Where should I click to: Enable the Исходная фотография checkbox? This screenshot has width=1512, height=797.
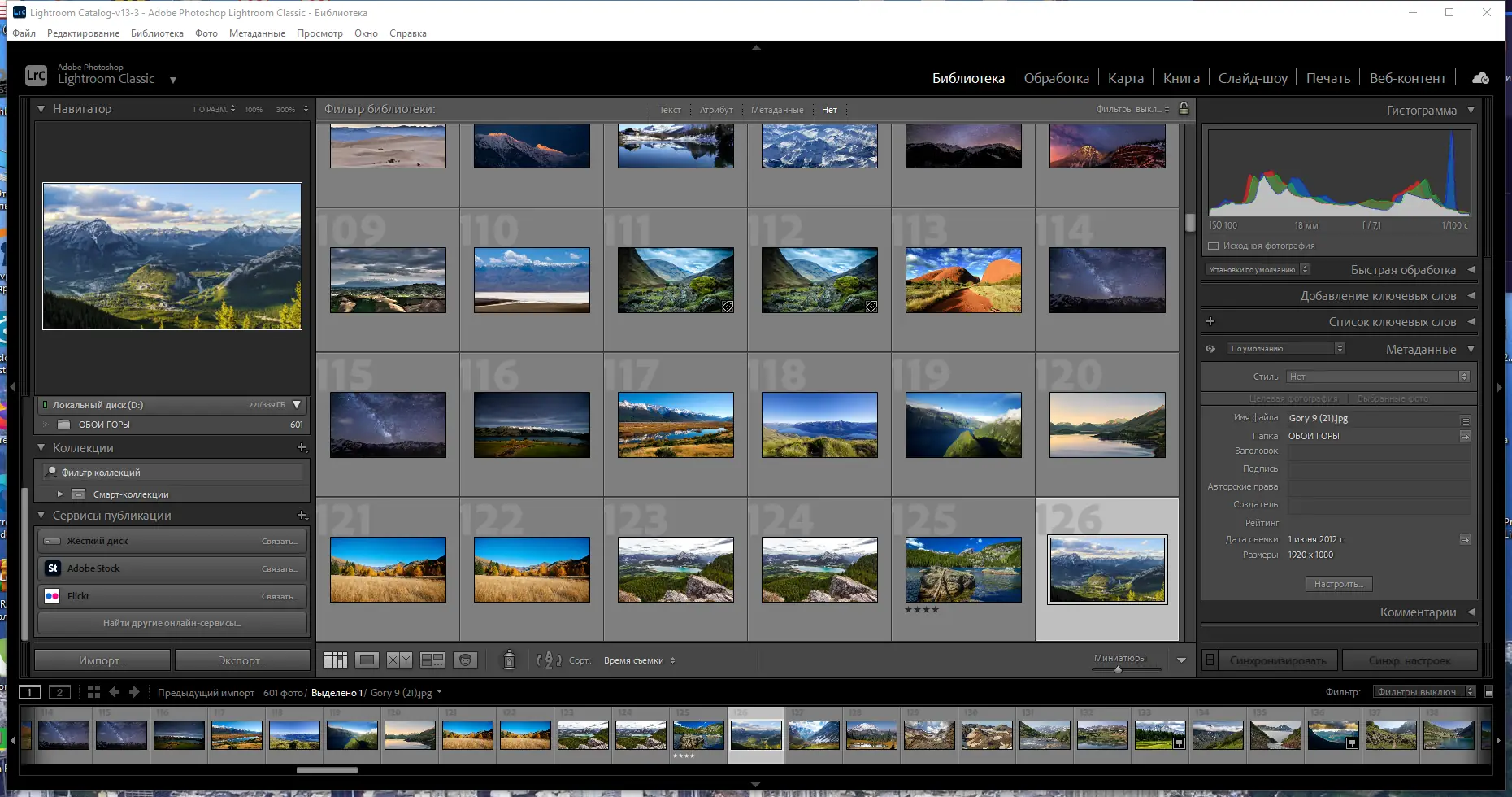click(1213, 245)
